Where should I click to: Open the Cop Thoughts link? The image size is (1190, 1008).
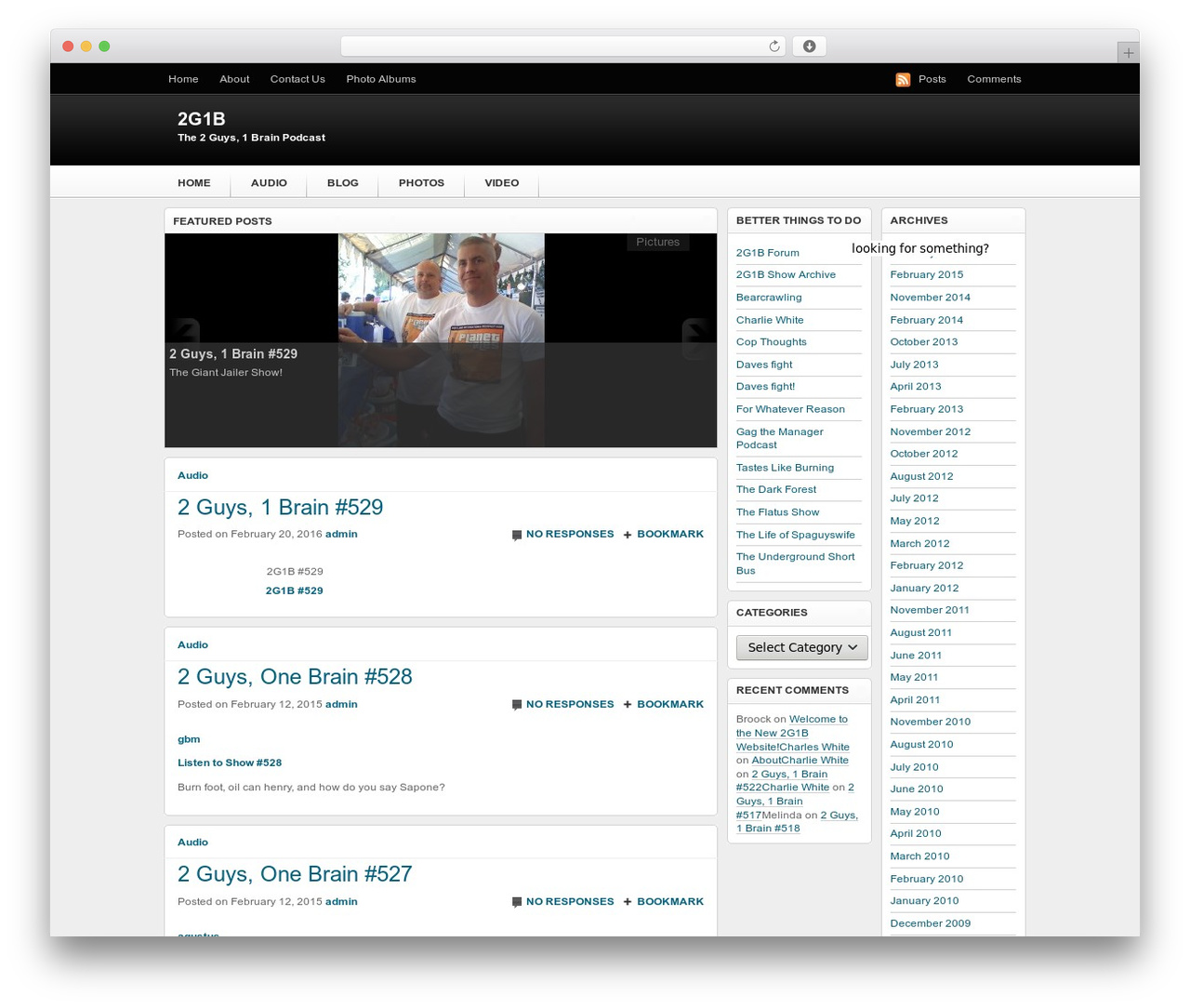pos(772,342)
